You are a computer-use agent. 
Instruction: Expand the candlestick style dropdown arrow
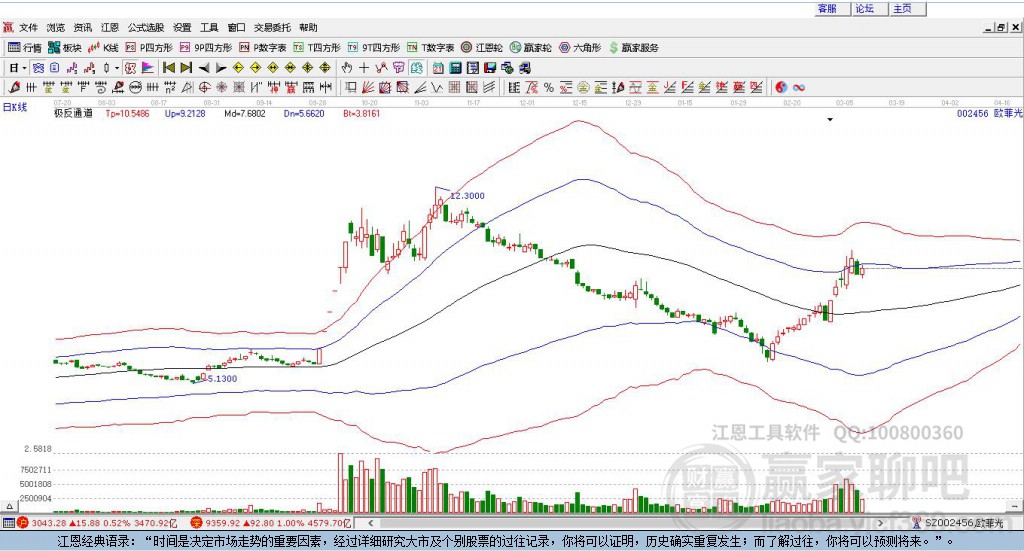coord(117,68)
